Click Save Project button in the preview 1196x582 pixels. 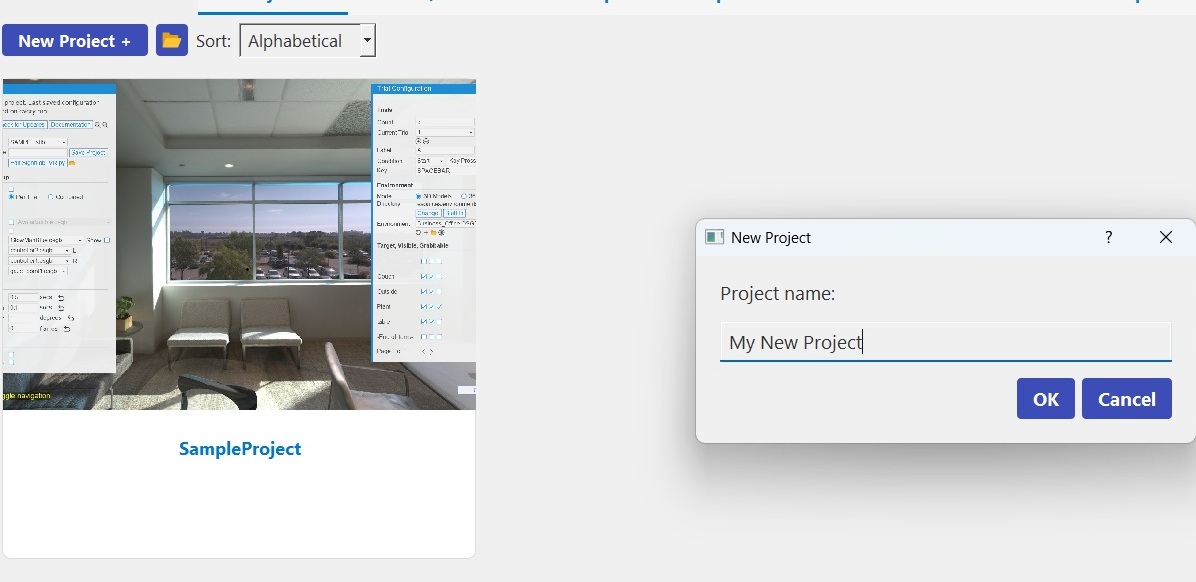pyautogui.click(x=88, y=152)
